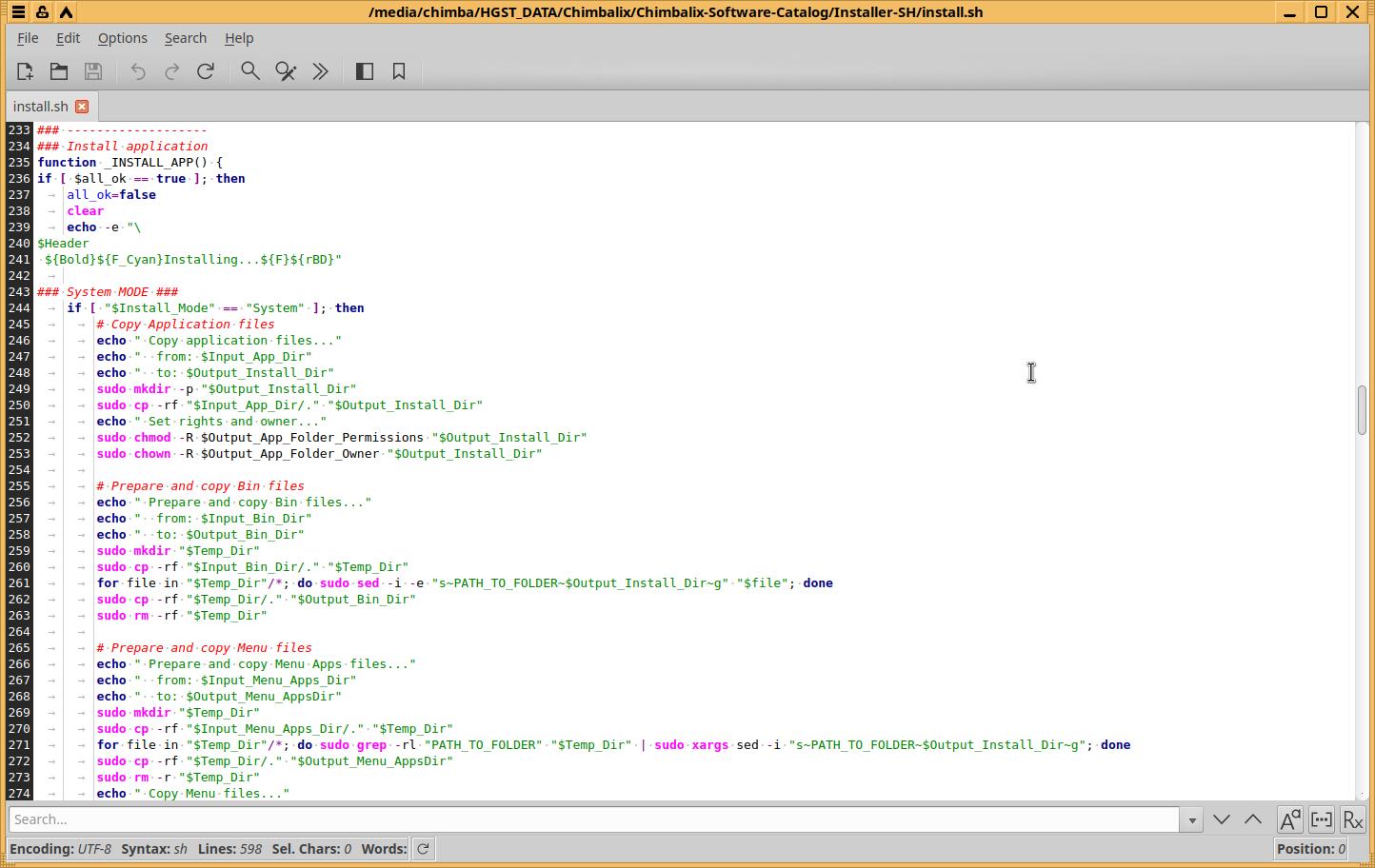Go to previous search match

1253,819
